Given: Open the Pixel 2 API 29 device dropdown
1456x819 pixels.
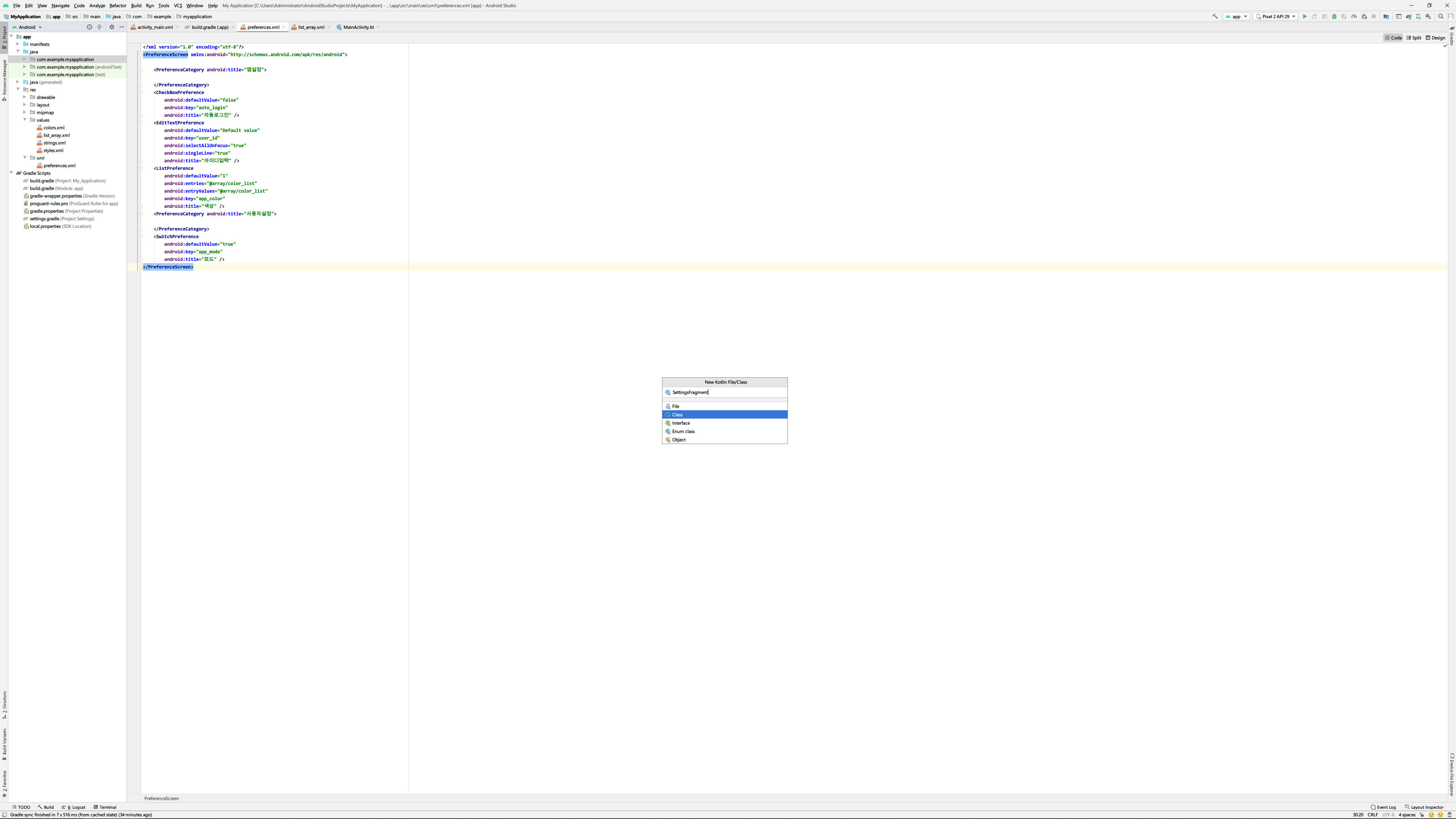Looking at the screenshot, I should [1275, 16].
